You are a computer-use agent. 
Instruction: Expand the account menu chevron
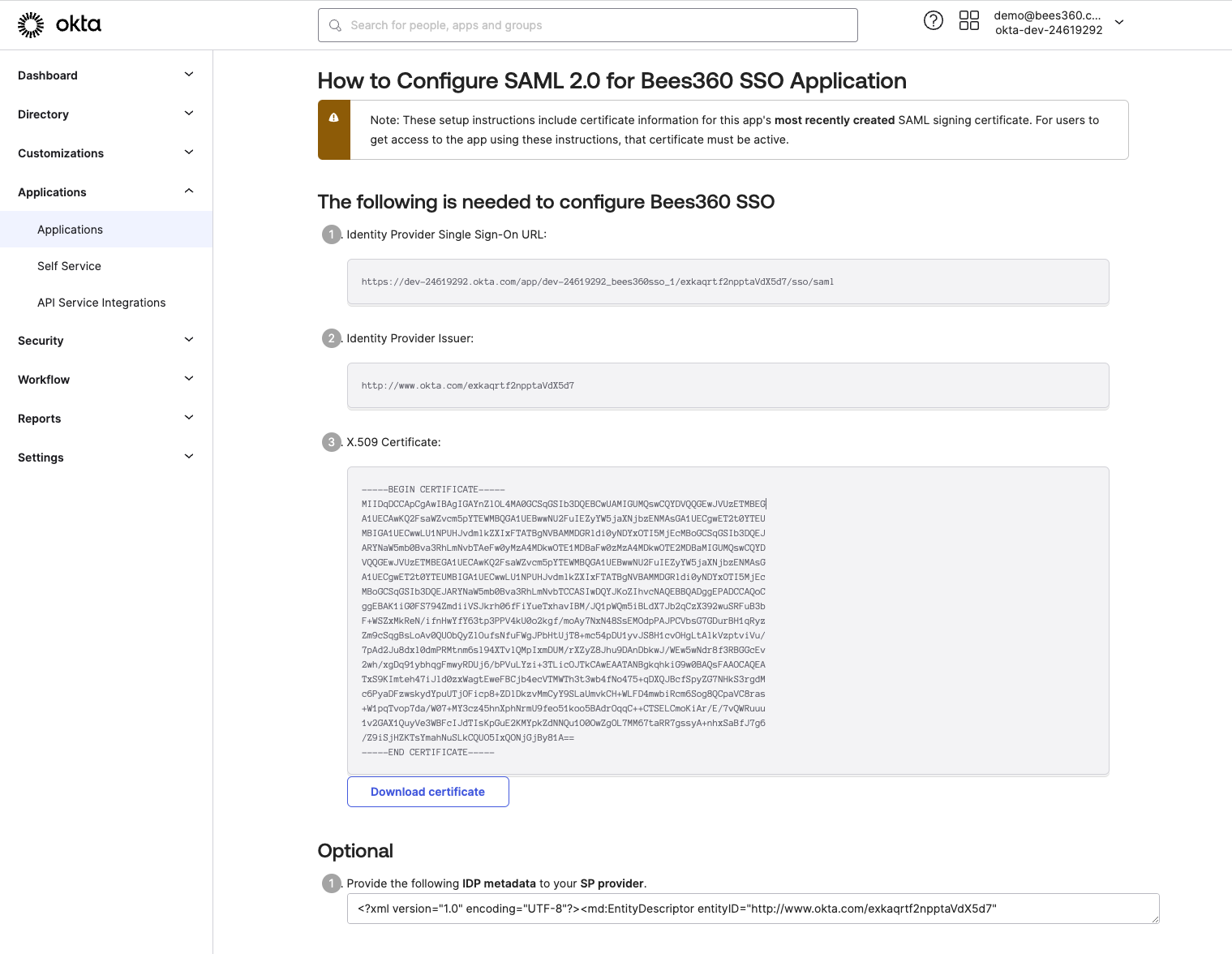click(x=1119, y=23)
